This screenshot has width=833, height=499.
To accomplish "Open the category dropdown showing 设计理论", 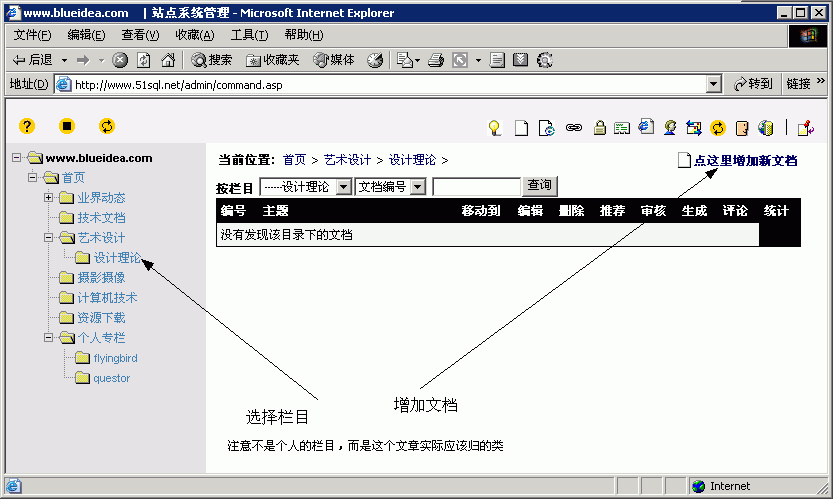I will pyautogui.click(x=305, y=187).
